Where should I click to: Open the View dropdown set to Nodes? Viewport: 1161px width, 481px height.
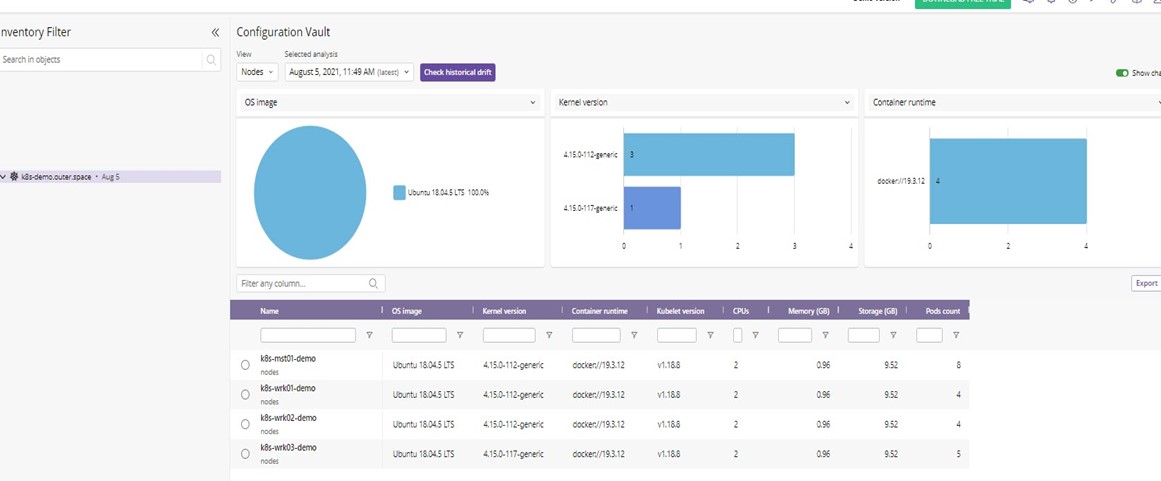click(257, 72)
